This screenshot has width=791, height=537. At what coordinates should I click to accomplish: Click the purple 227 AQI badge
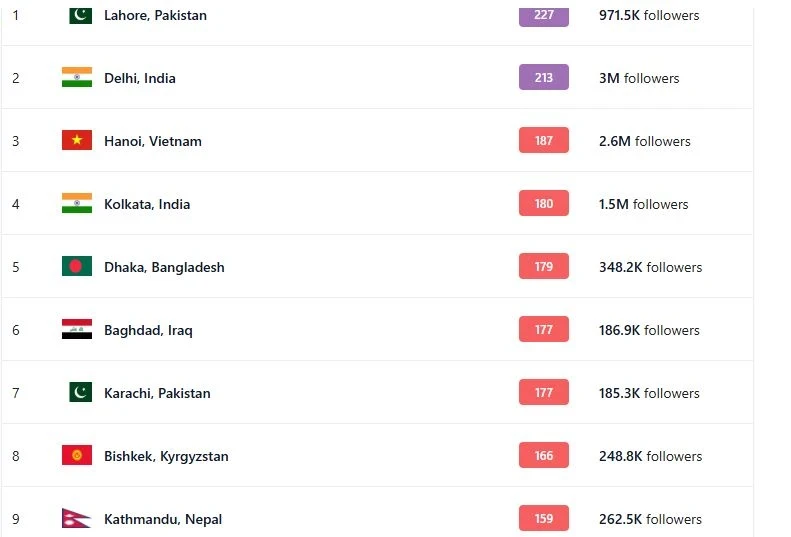pyautogui.click(x=544, y=15)
